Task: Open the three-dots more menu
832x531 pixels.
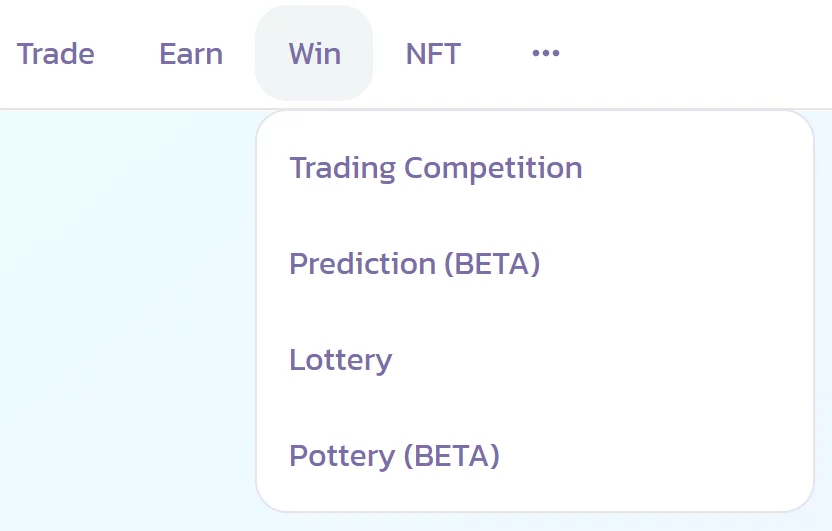Action: click(x=545, y=54)
